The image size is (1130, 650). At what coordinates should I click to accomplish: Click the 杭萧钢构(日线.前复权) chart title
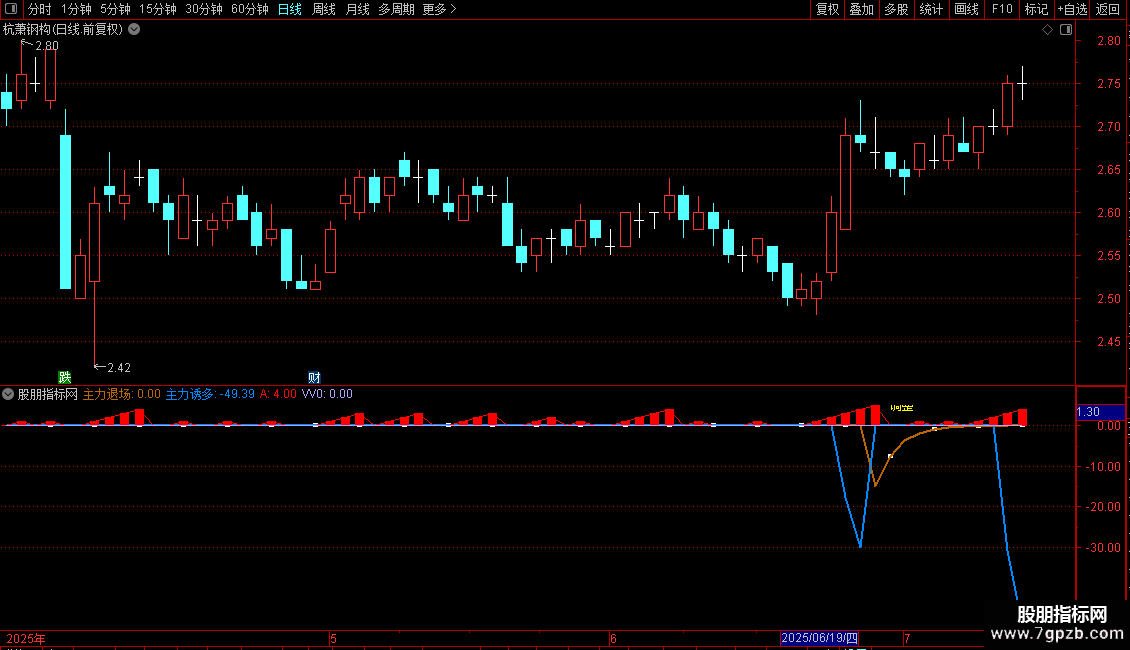coord(63,30)
